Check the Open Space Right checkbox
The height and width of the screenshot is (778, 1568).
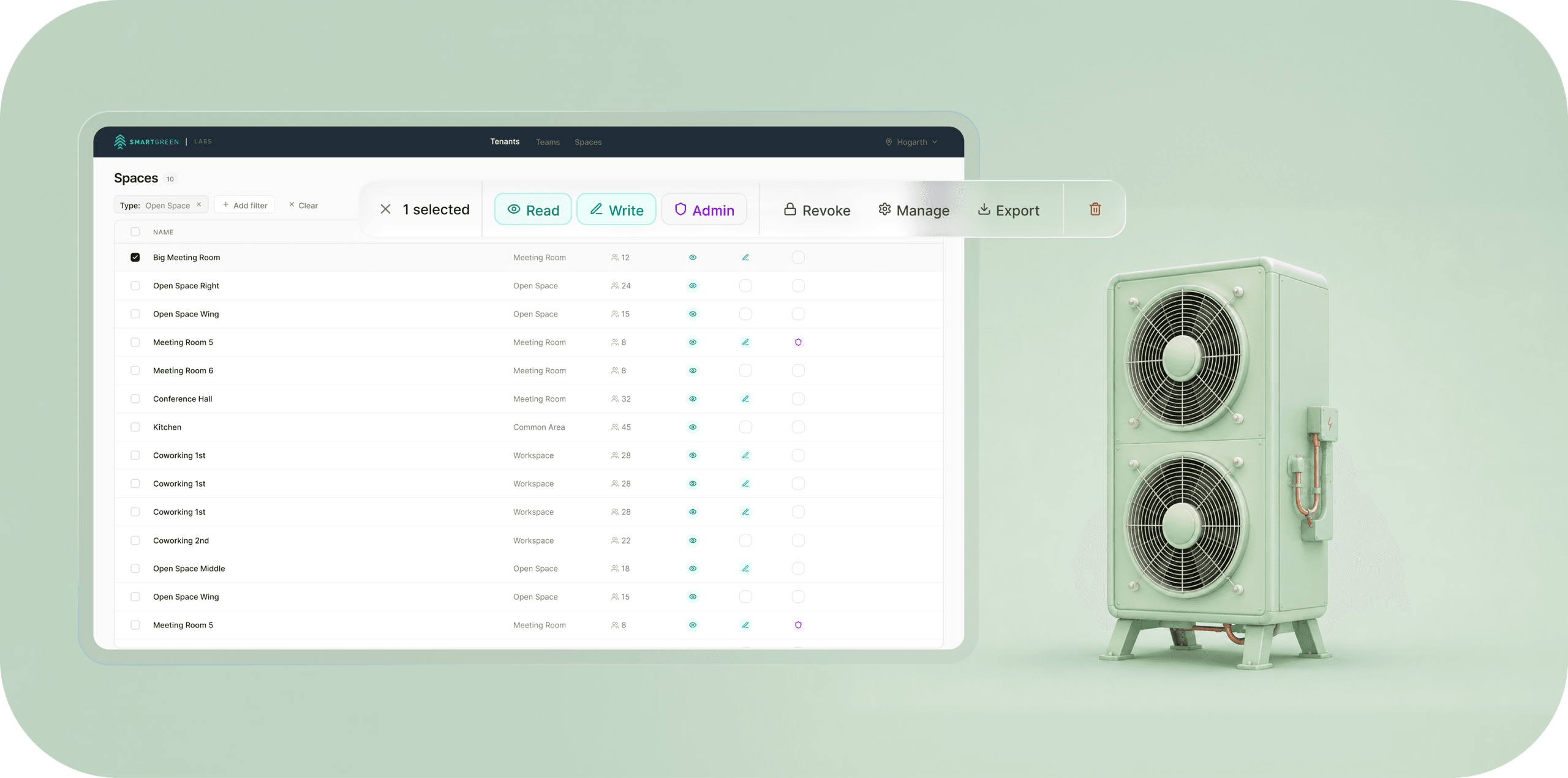click(x=135, y=286)
